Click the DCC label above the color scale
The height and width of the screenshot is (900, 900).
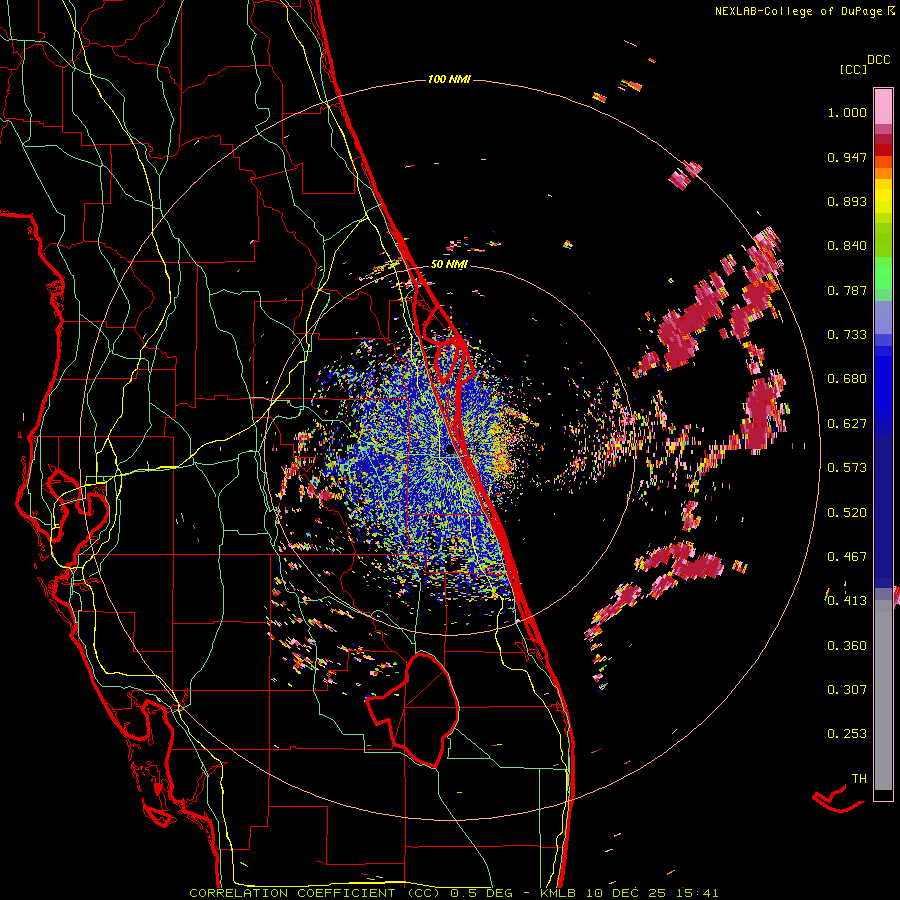click(x=878, y=60)
